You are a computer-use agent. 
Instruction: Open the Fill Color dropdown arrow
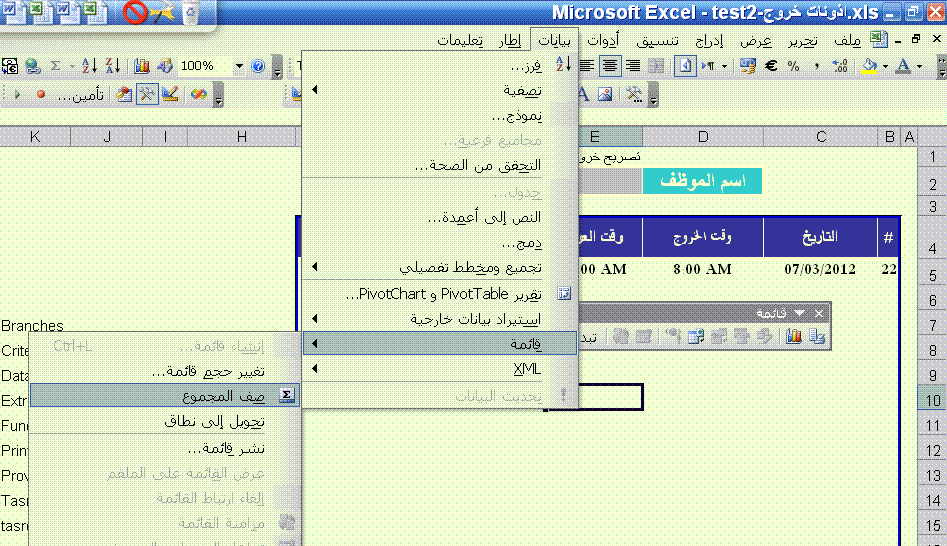(885, 66)
